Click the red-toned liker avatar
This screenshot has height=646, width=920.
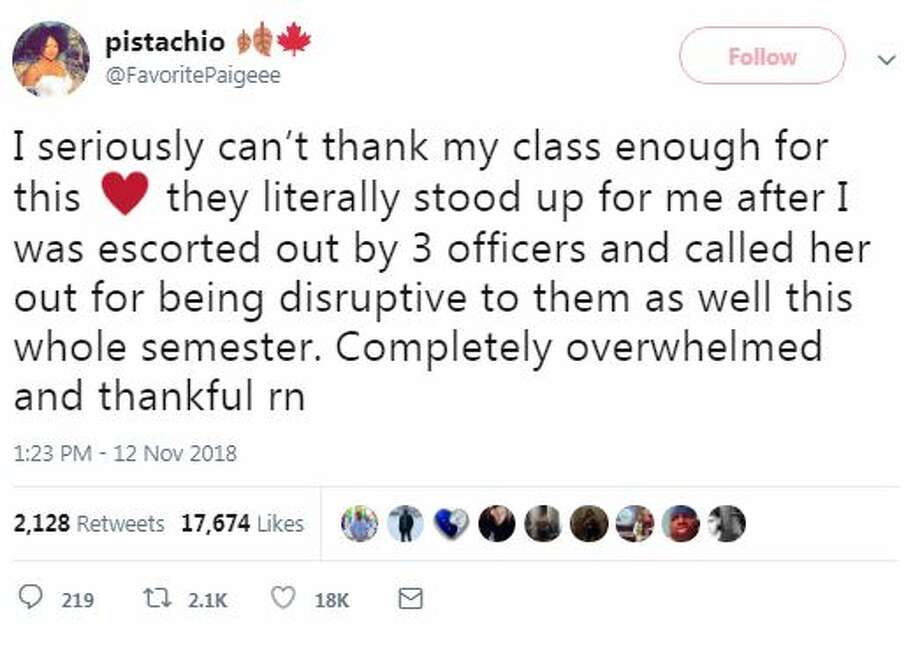point(681,523)
